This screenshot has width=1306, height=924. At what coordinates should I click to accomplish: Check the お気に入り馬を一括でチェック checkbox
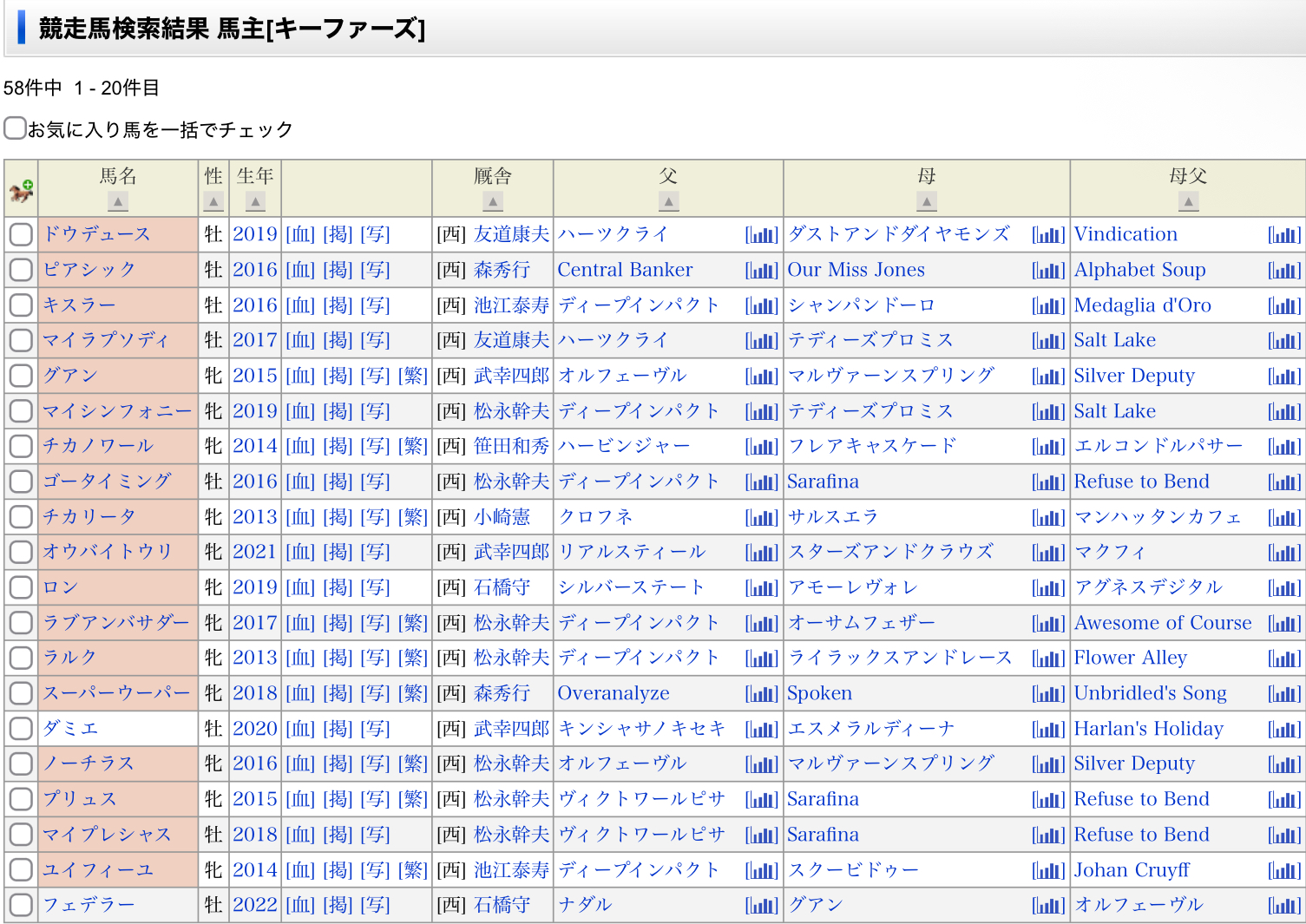15,128
